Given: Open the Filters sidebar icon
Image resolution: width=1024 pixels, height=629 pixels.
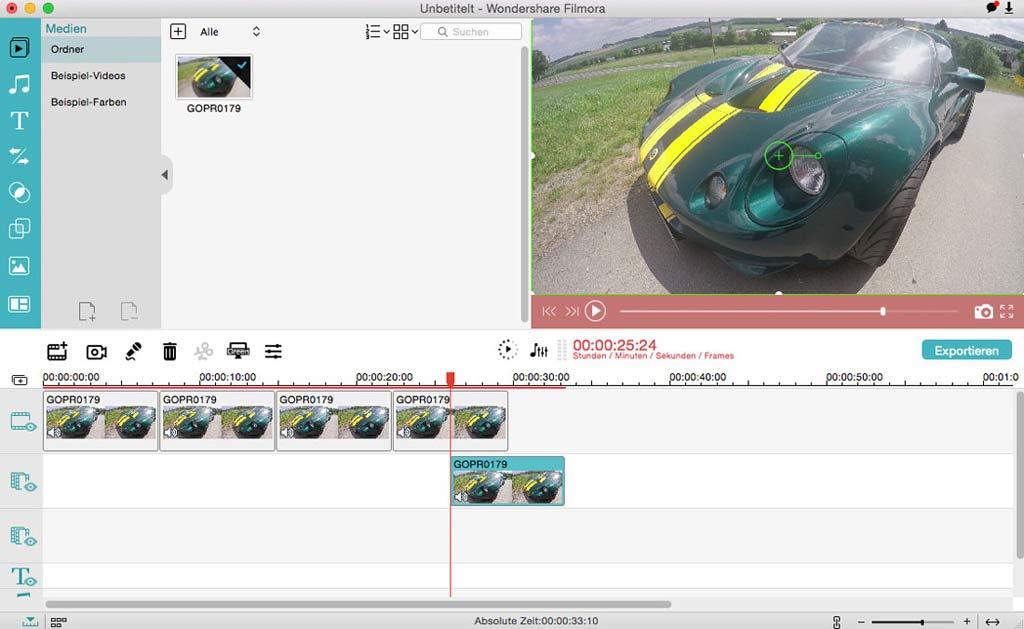Looking at the screenshot, I should [x=19, y=193].
